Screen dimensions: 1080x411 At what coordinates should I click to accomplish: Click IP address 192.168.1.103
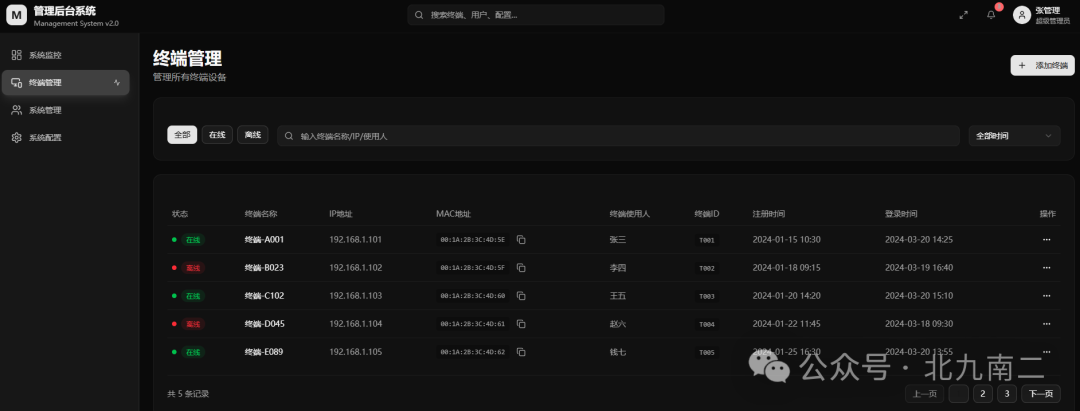pos(355,296)
